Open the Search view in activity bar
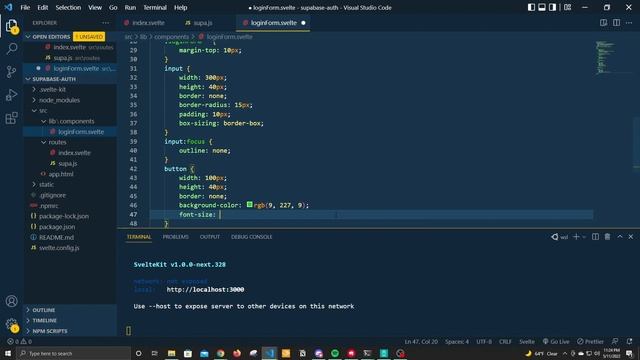Viewport: 640px width, 360px height. [x=11, y=49]
